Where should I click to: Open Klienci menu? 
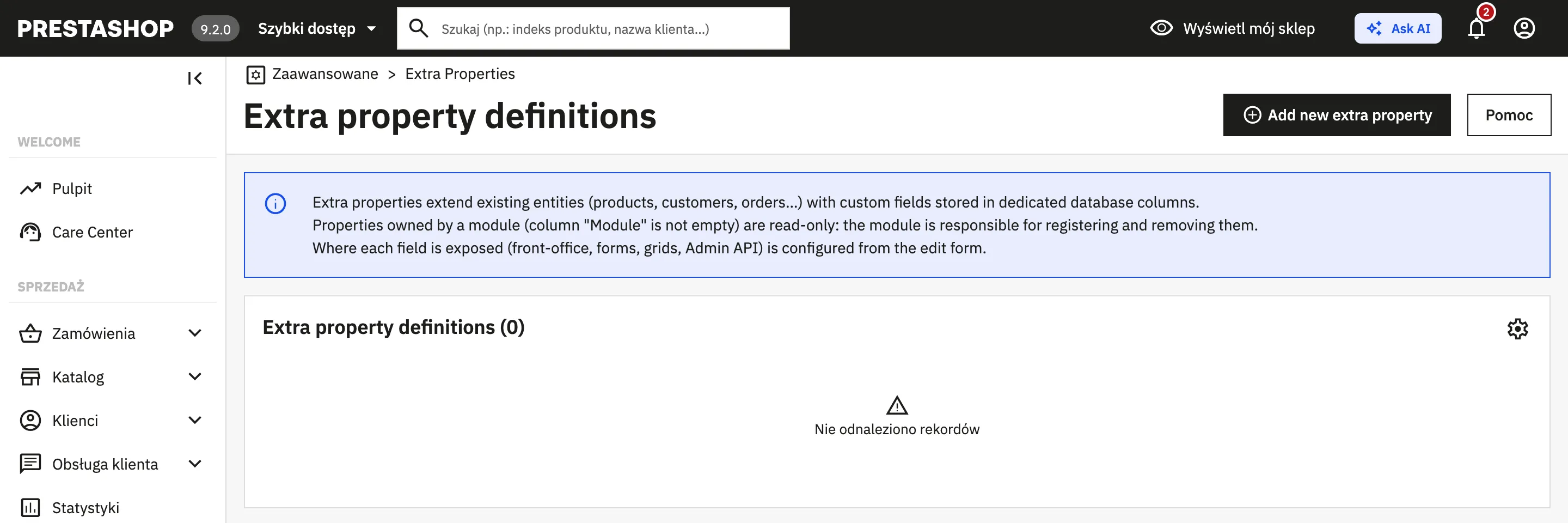pyautogui.click(x=75, y=421)
